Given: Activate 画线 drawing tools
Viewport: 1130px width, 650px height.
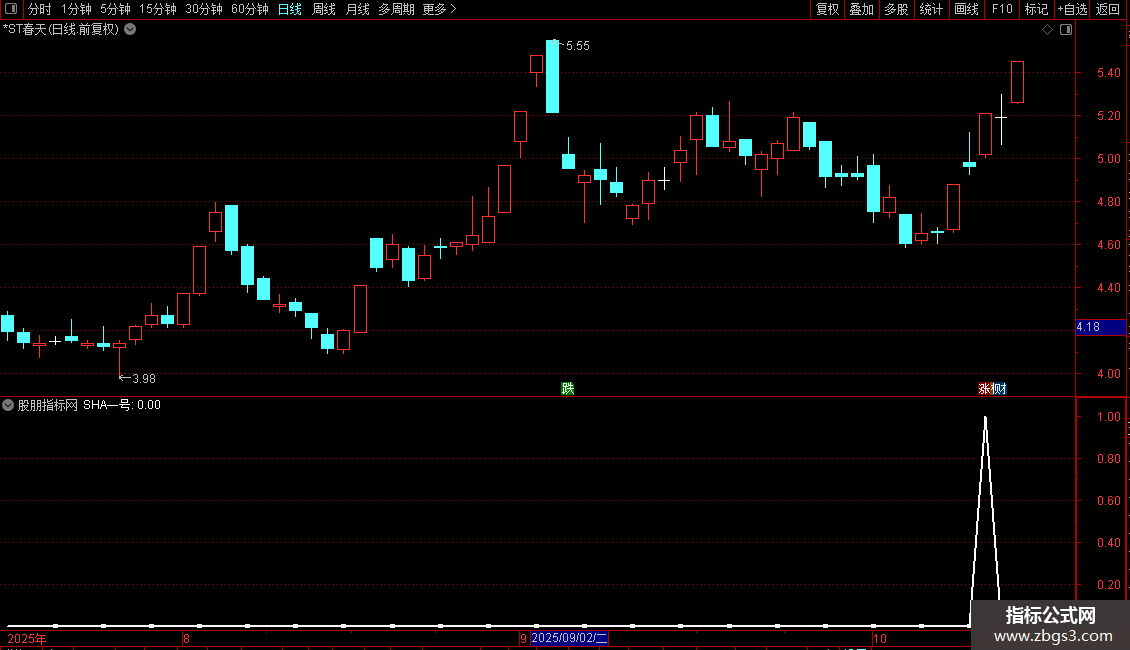Looking at the screenshot, I should pyautogui.click(x=966, y=9).
